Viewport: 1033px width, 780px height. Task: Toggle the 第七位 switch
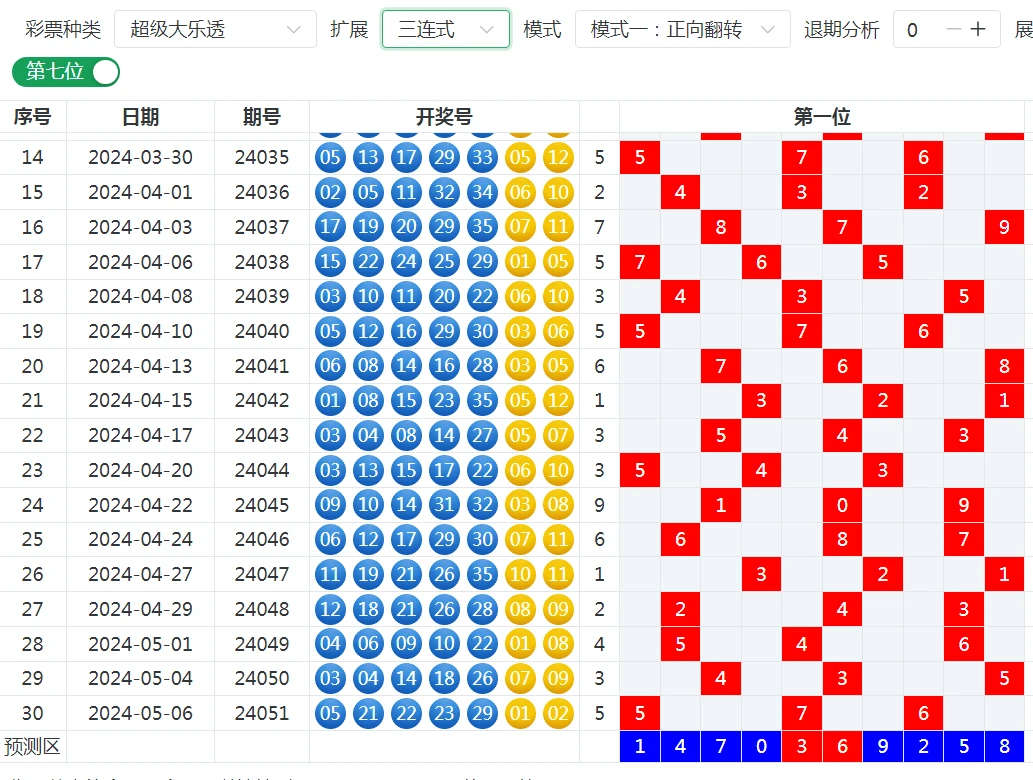(x=66, y=72)
